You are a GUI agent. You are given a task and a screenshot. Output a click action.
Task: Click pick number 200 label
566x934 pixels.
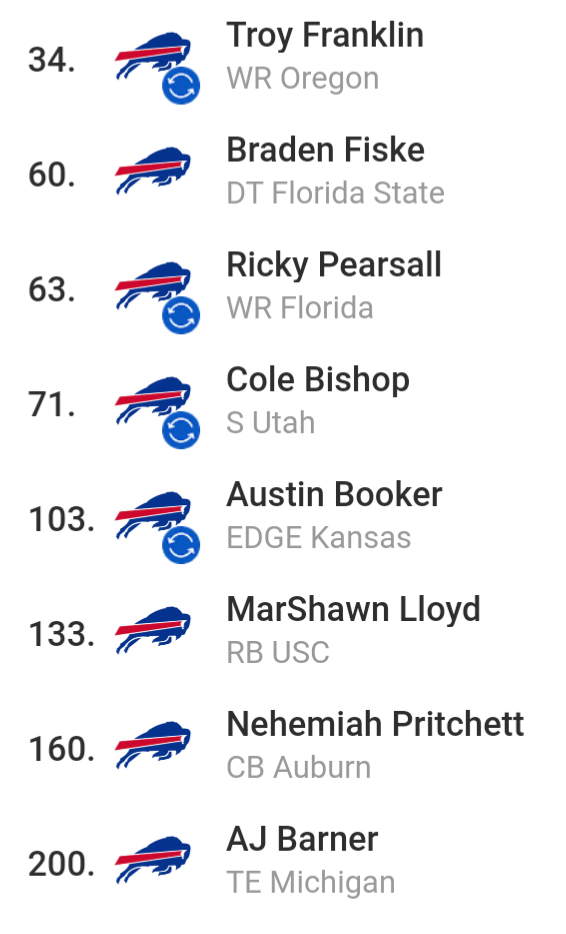click(x=62, y=864)
